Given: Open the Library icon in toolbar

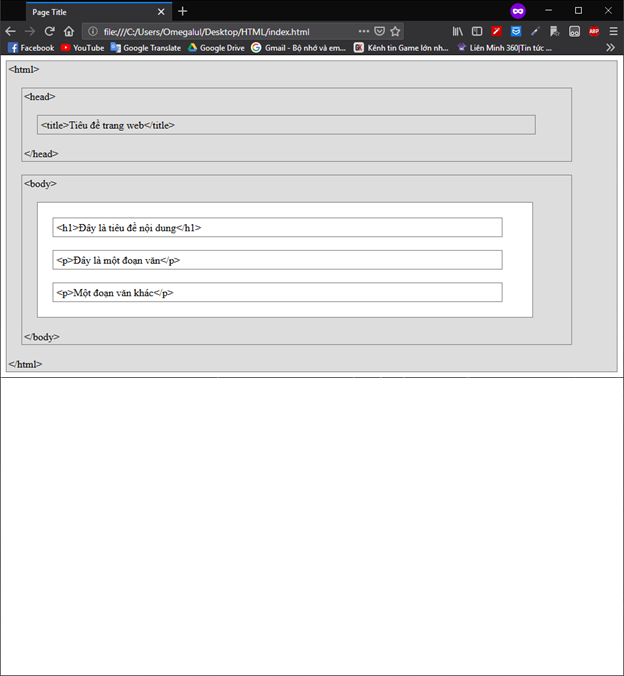Looking at the screenshot, I should [x=458, y=31].
